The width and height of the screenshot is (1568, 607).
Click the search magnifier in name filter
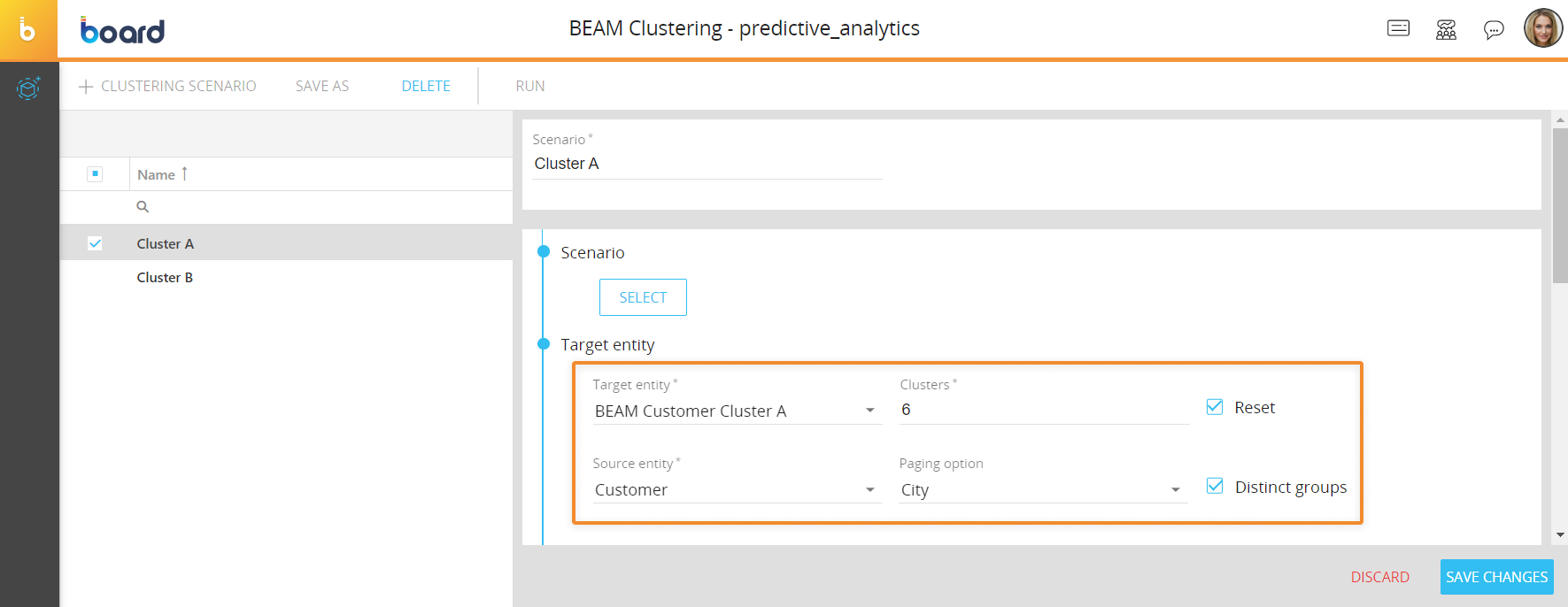click(143, 207)
